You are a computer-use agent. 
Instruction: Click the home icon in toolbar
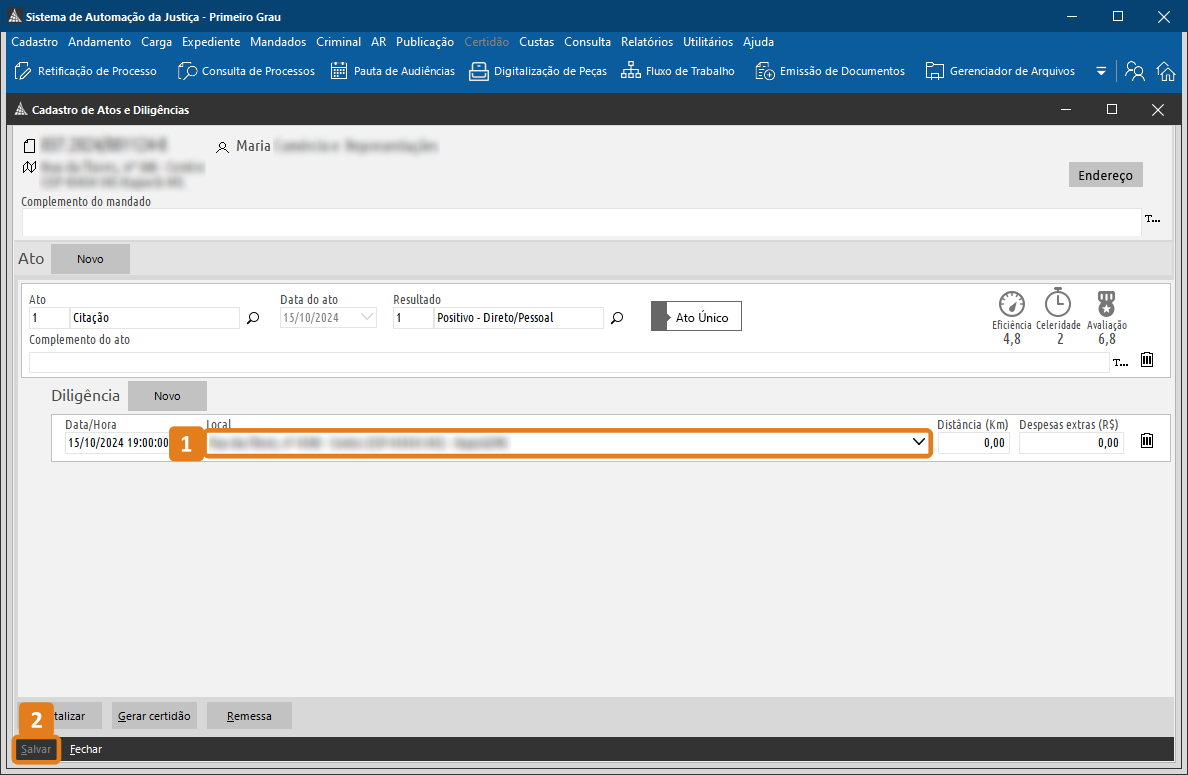click(1165, 71)
